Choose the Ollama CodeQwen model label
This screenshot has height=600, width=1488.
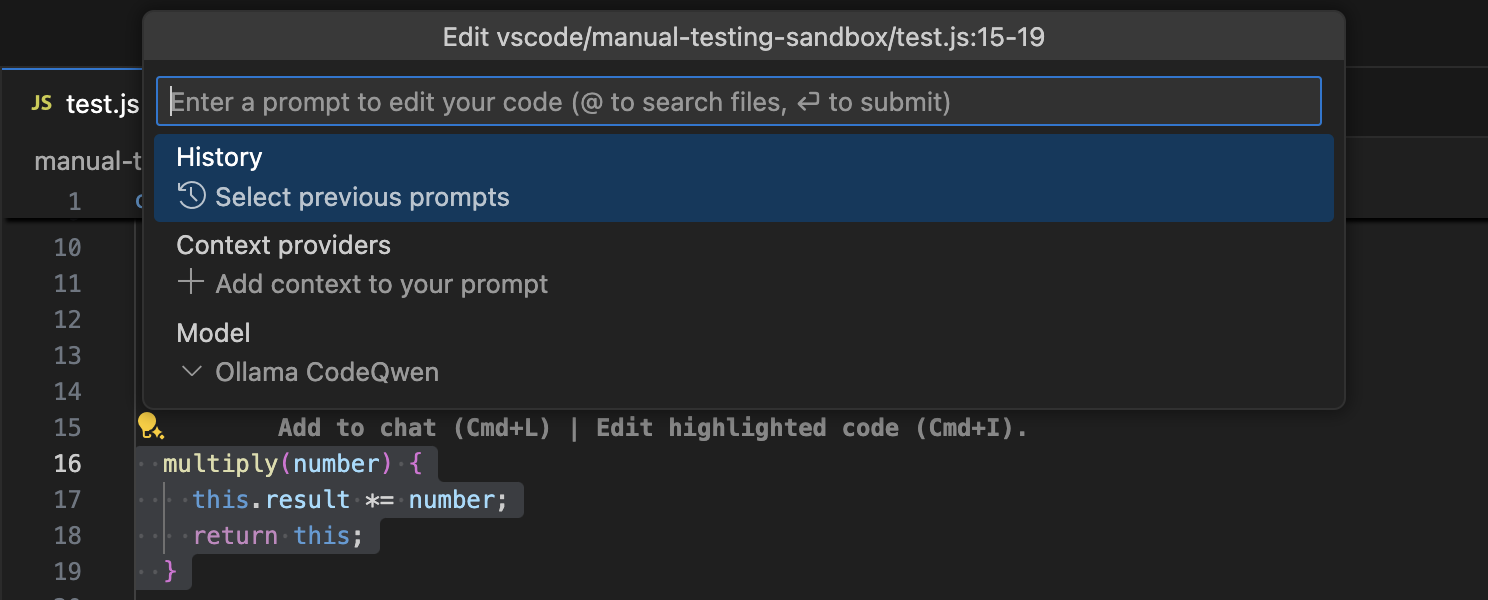[327, 372]
